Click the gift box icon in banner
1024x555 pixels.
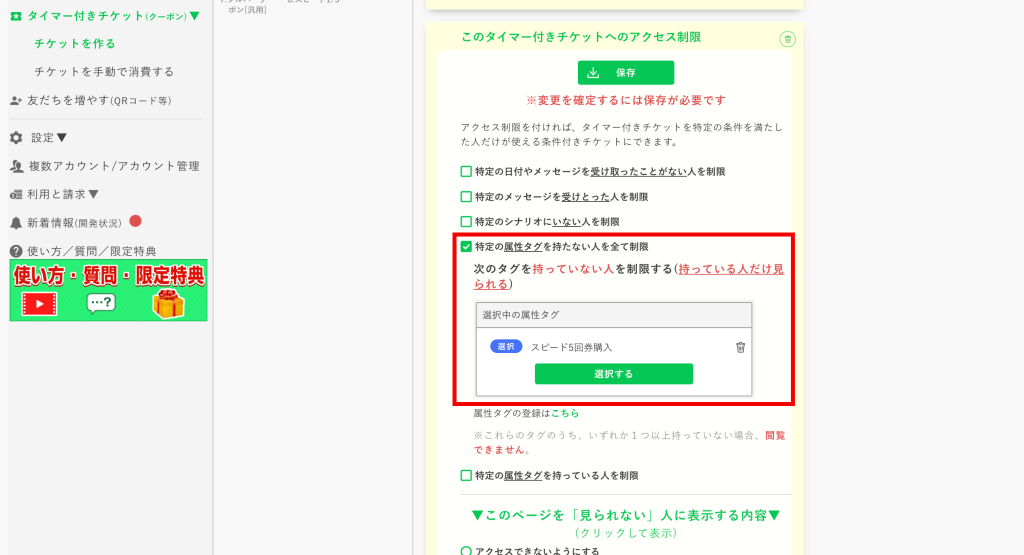168,304
